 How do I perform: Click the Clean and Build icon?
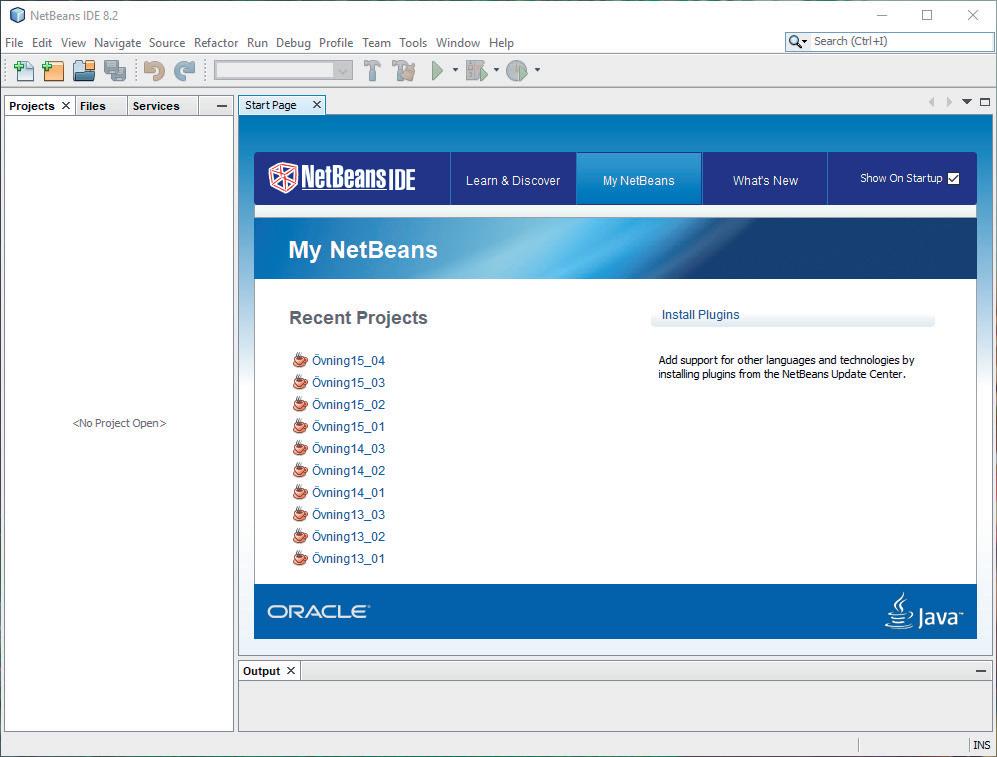pos(404,71)
